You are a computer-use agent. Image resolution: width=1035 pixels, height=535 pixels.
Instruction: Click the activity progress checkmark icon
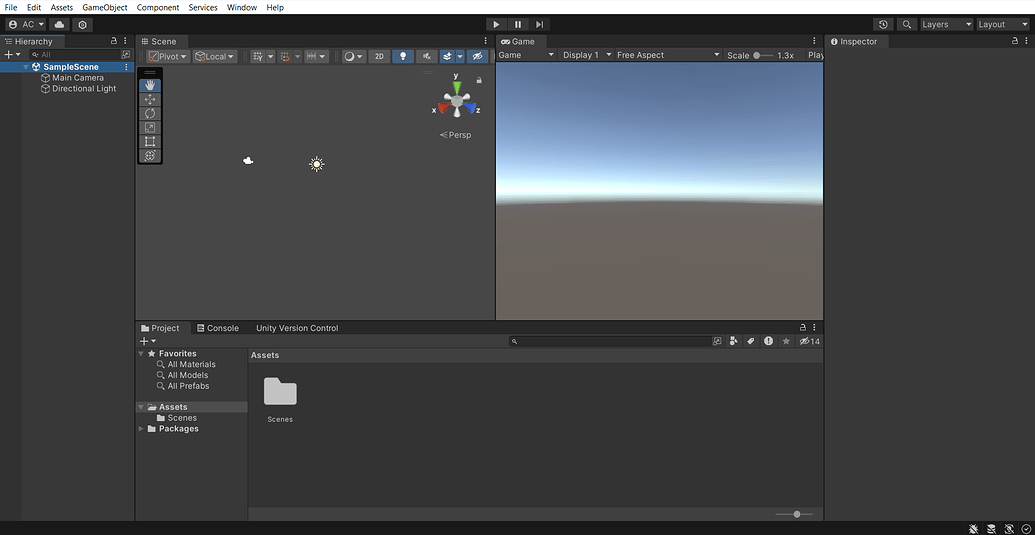pos(1026,528)
